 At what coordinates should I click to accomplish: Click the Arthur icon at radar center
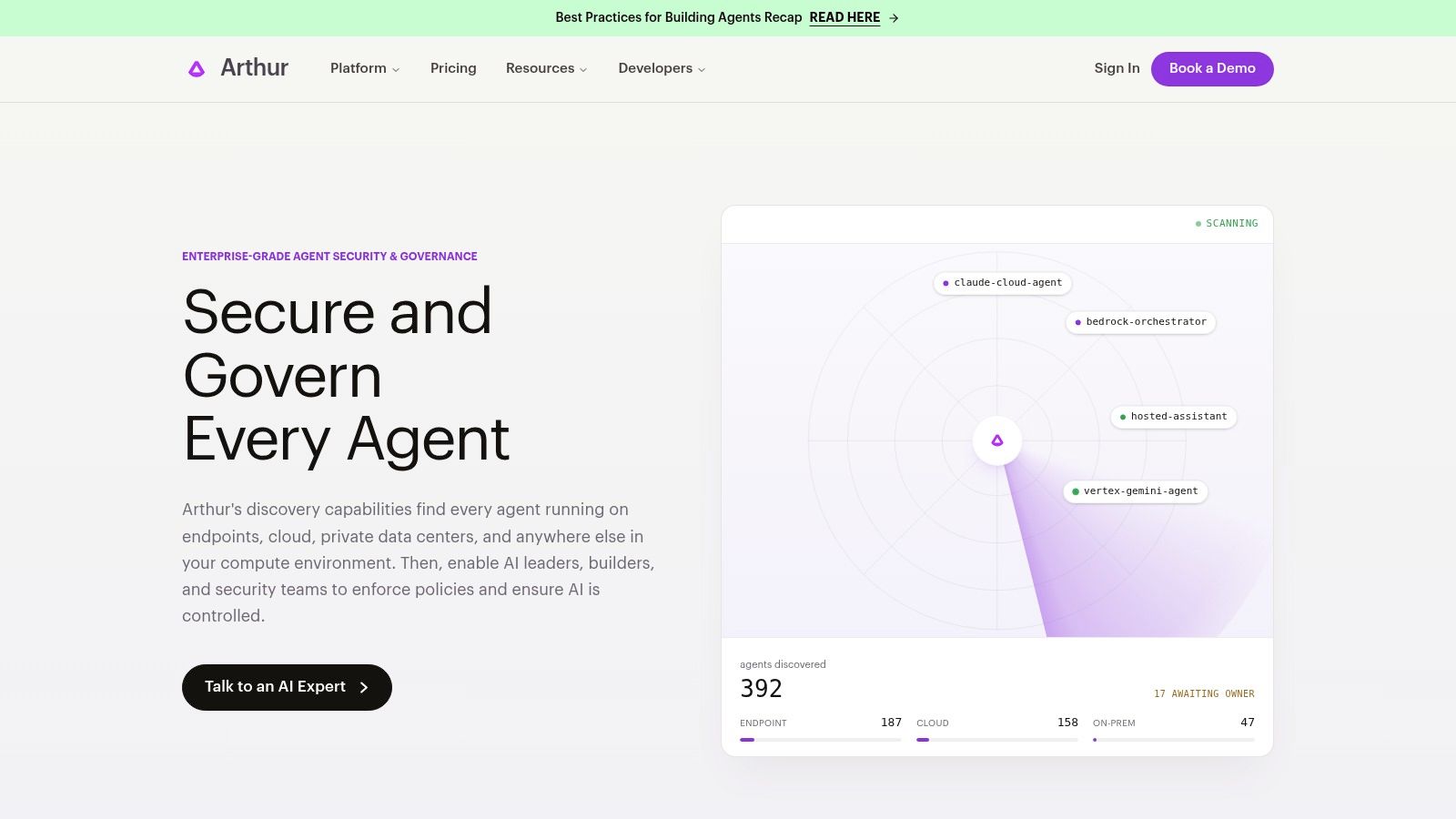997,440
